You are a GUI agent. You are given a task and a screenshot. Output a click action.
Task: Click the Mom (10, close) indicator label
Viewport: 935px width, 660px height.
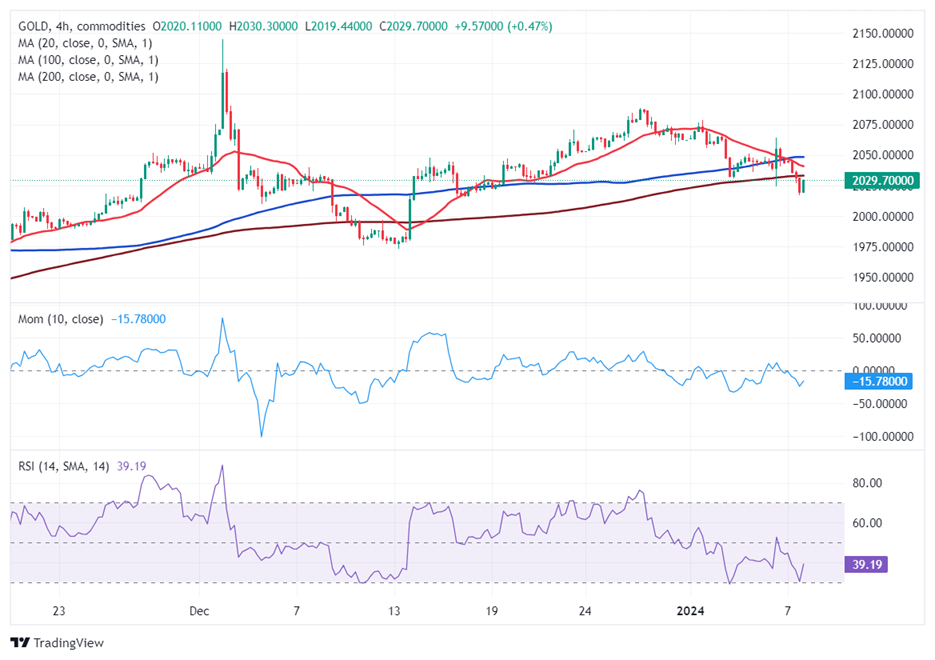60,319
